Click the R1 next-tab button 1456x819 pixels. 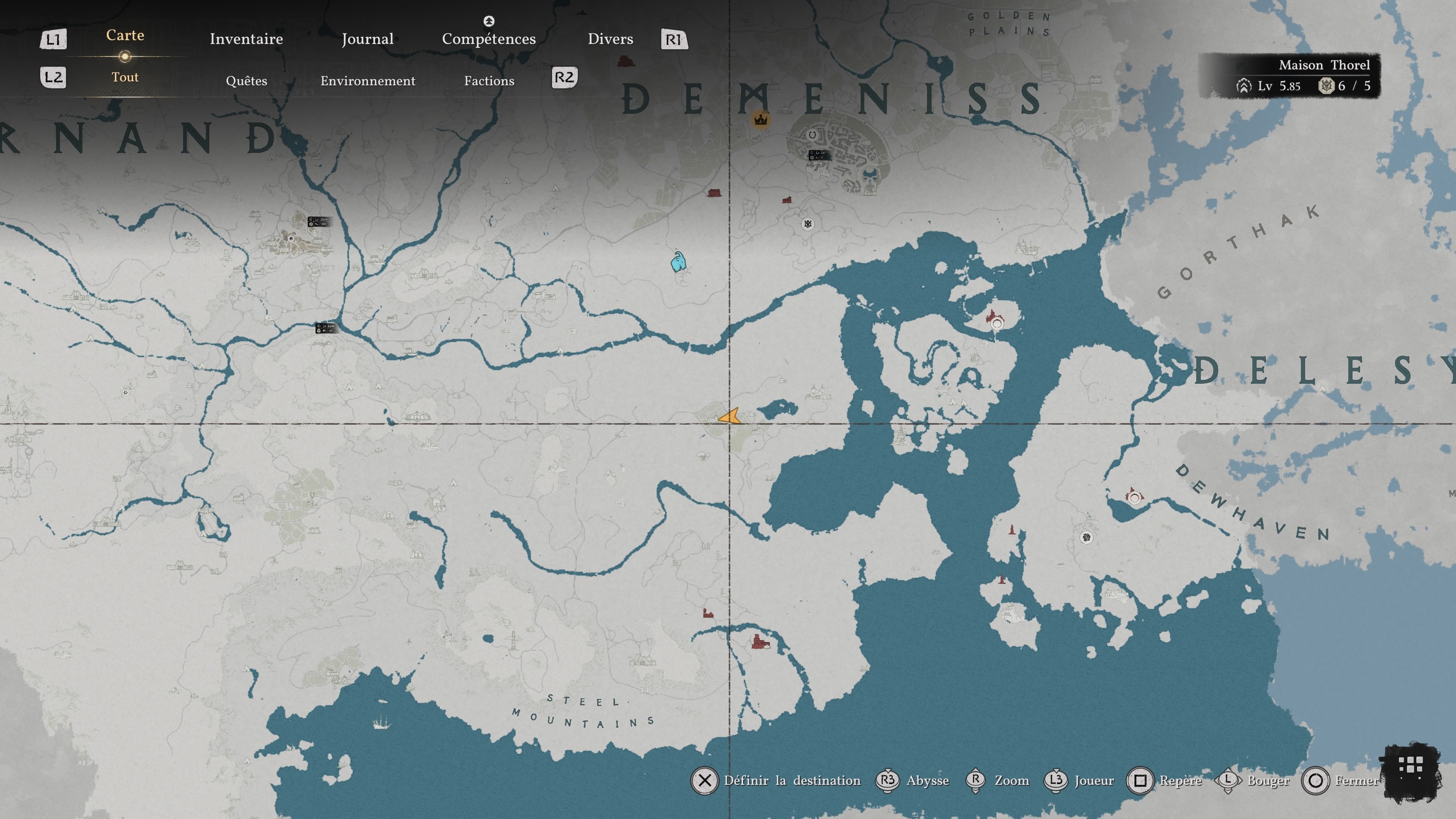[x=674, y=39]
